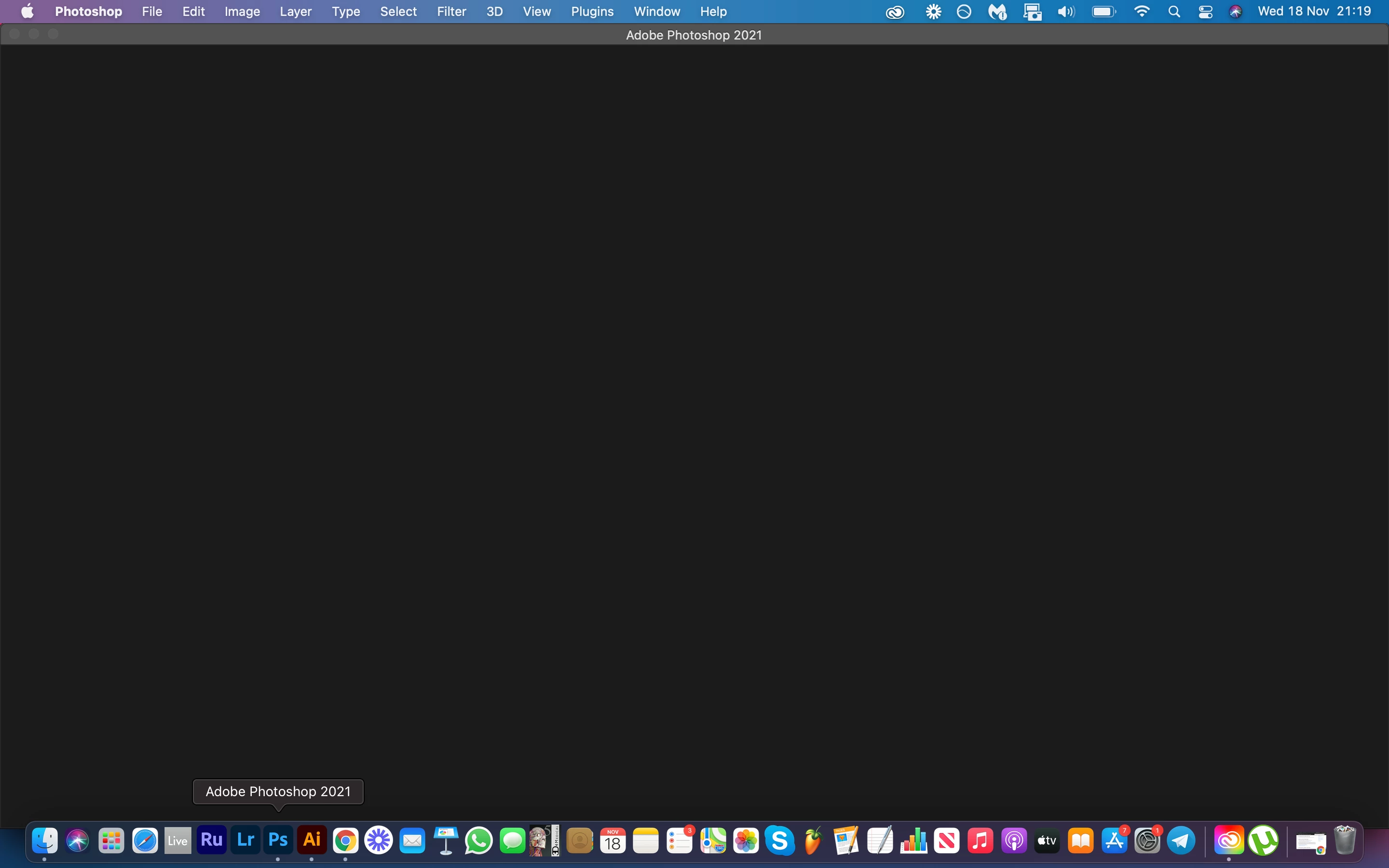The height and width of the screenshot is (868, 1389).
Task: Open Control Center from menu bar
Action: (x=1205, y=12)
